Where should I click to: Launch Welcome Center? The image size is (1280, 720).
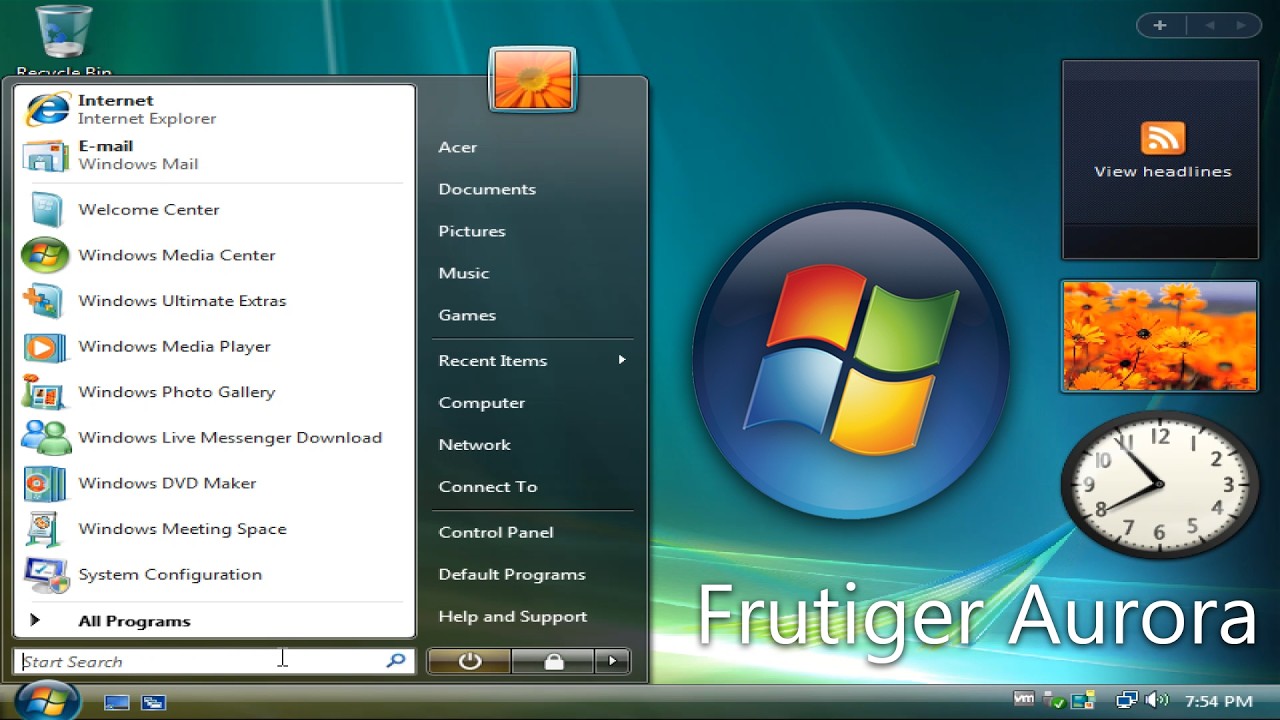coord(214,209)
